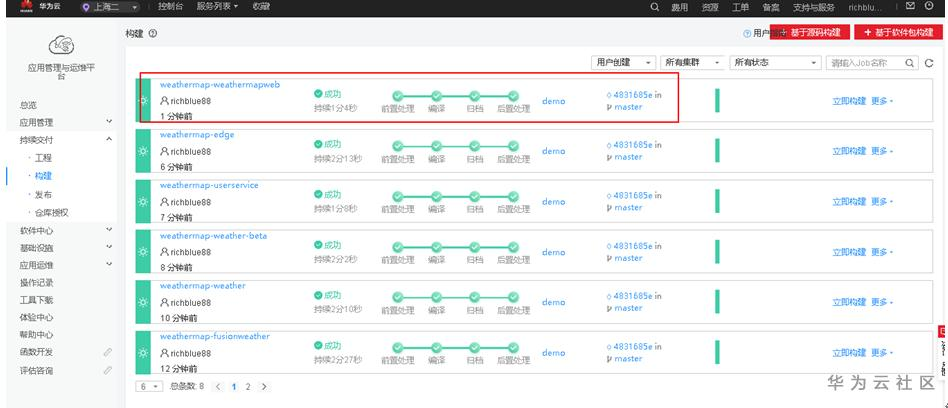Click the sun icon of weathermap-weather-beta row
The height and width of the screenshot is (408, 948).
pos(143,251)
